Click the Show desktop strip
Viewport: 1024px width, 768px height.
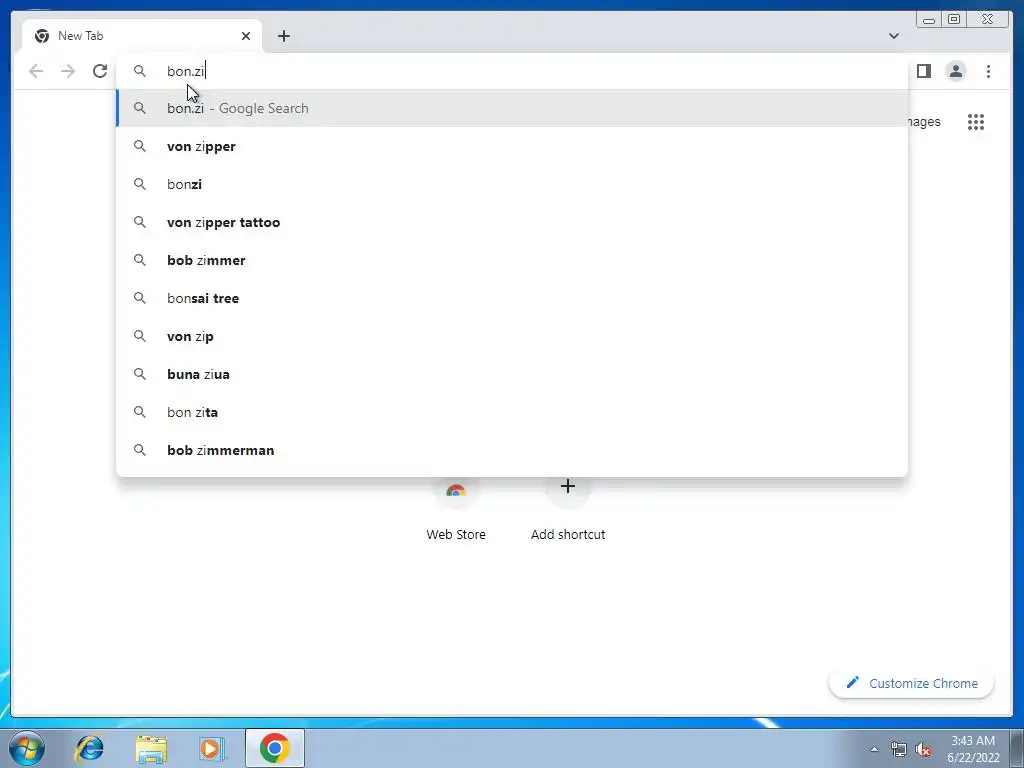(1017, 748)
